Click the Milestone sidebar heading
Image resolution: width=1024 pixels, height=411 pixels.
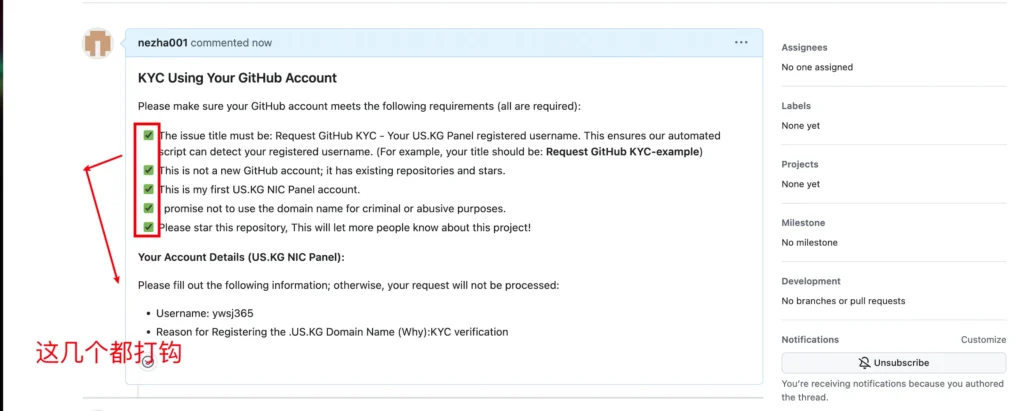[x=803, y=223]
